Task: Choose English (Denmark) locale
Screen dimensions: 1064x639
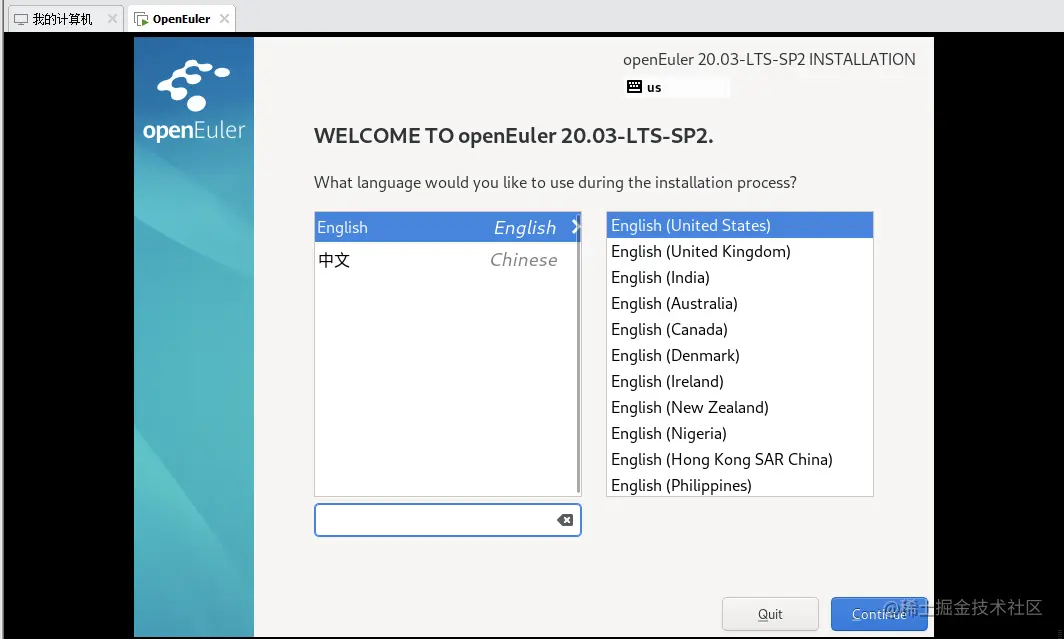Action: [740, 355]
